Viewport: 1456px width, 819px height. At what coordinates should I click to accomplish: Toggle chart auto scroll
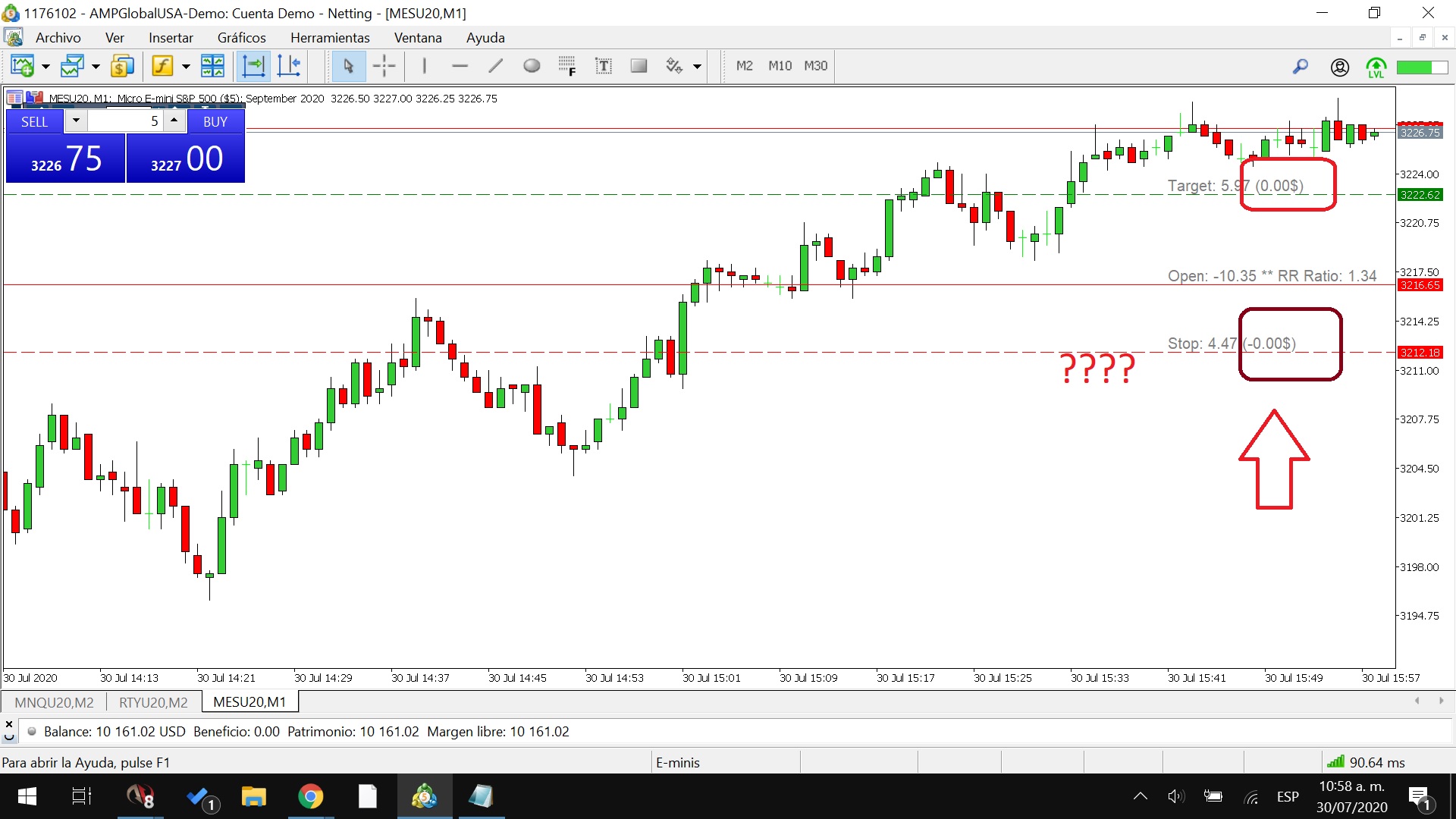pos(253,67)
